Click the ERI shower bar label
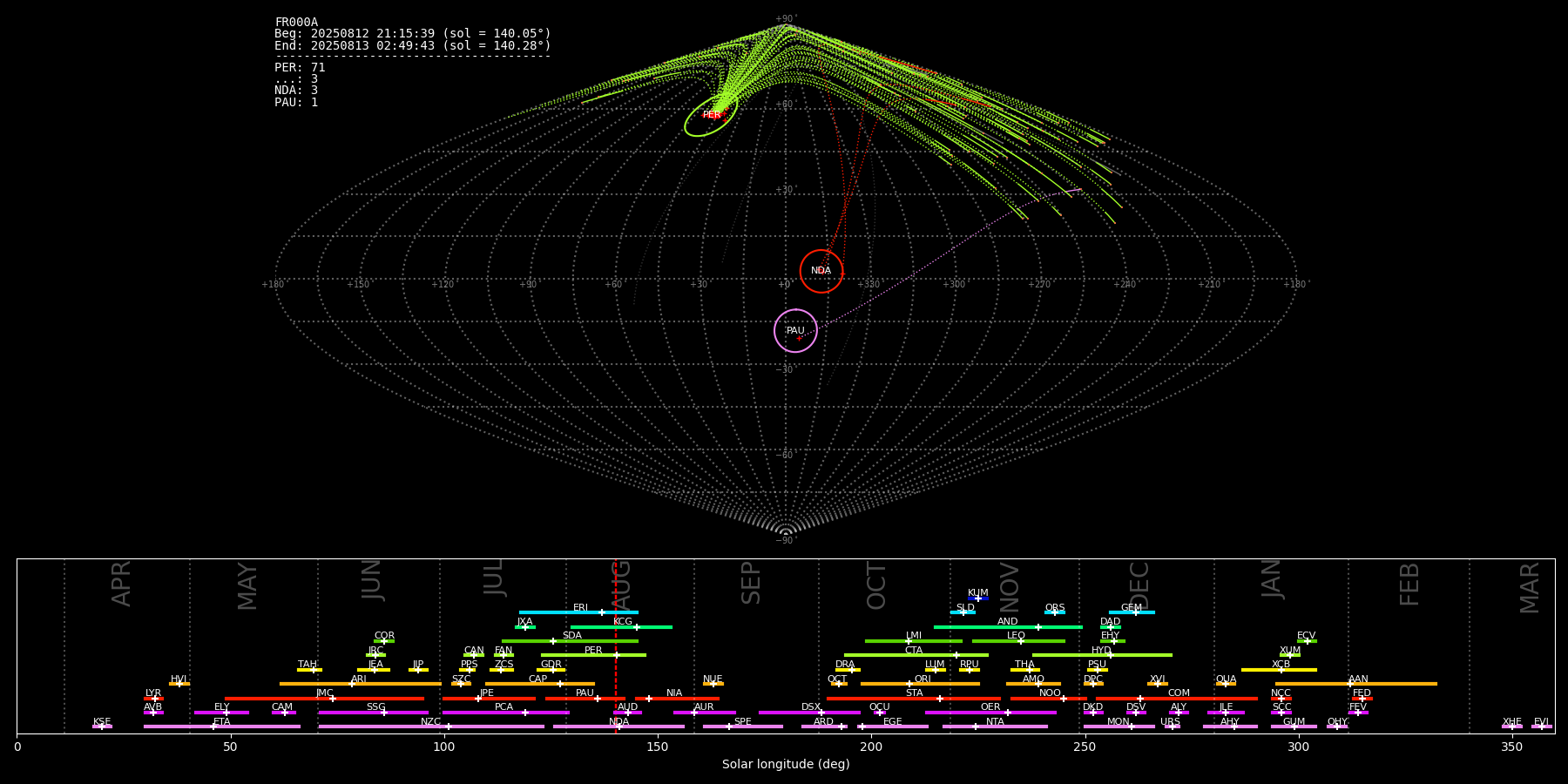The height and width of the screenshot is (784, 1568). 580,608
